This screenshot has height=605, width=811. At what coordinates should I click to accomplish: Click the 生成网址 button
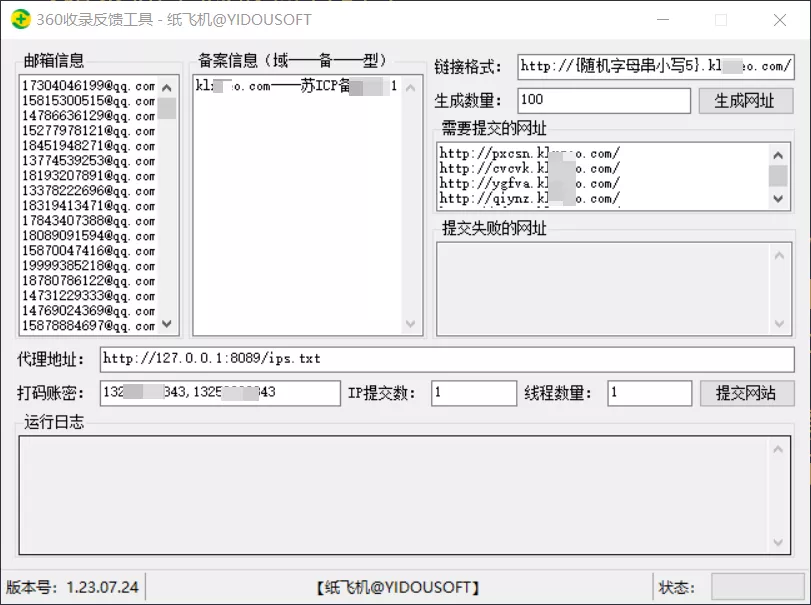pos(745,101)
